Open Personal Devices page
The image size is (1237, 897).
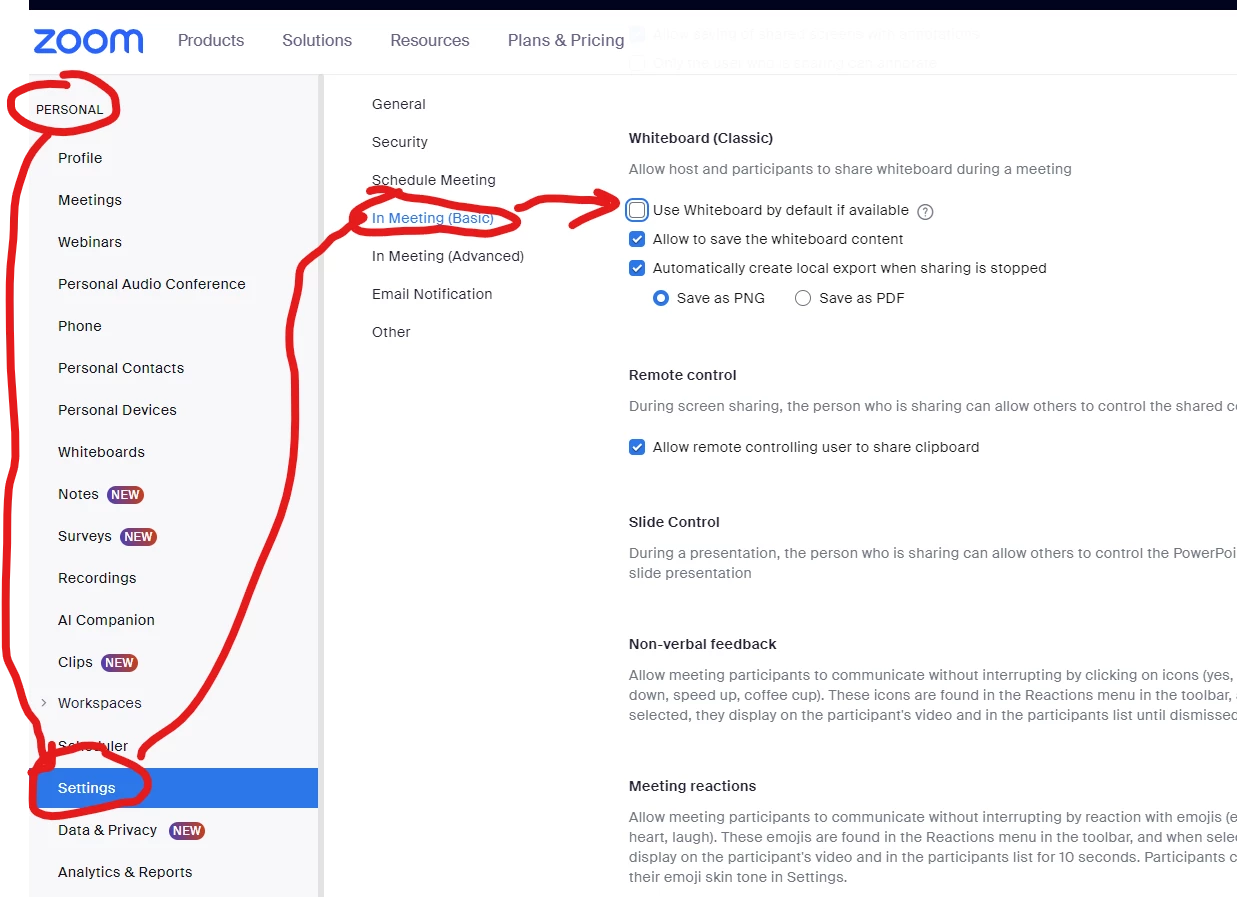[x=117, y=410]
